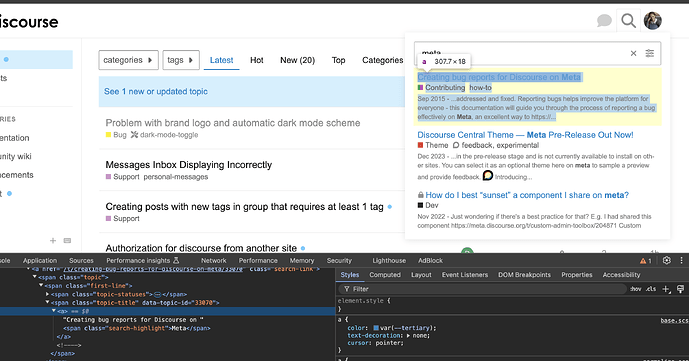Collapse span class topic-title node

pos(47,303)
